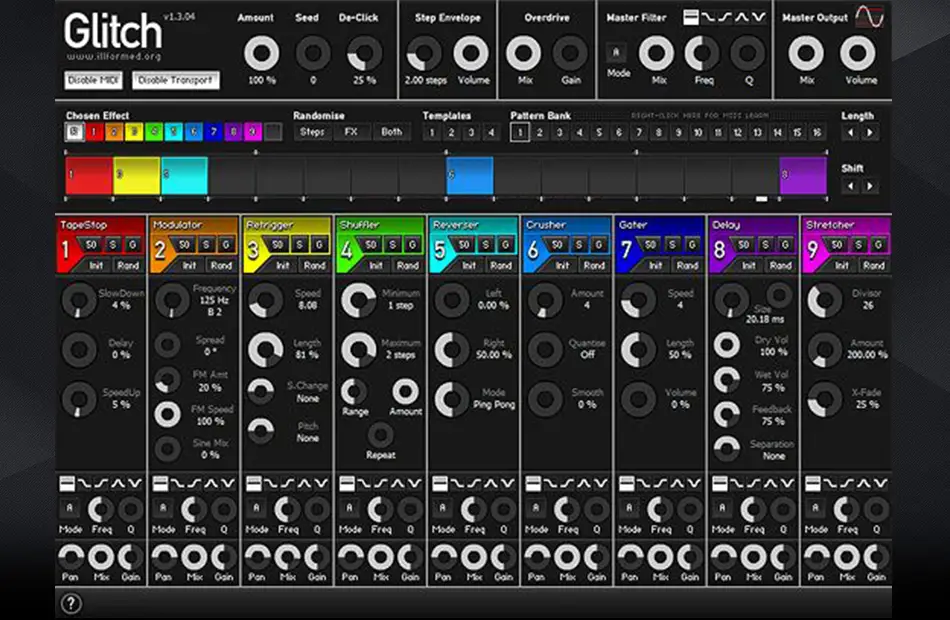
Task: Pick the magenta chosen effect swatch 9
Action: (x=253, y=132)
